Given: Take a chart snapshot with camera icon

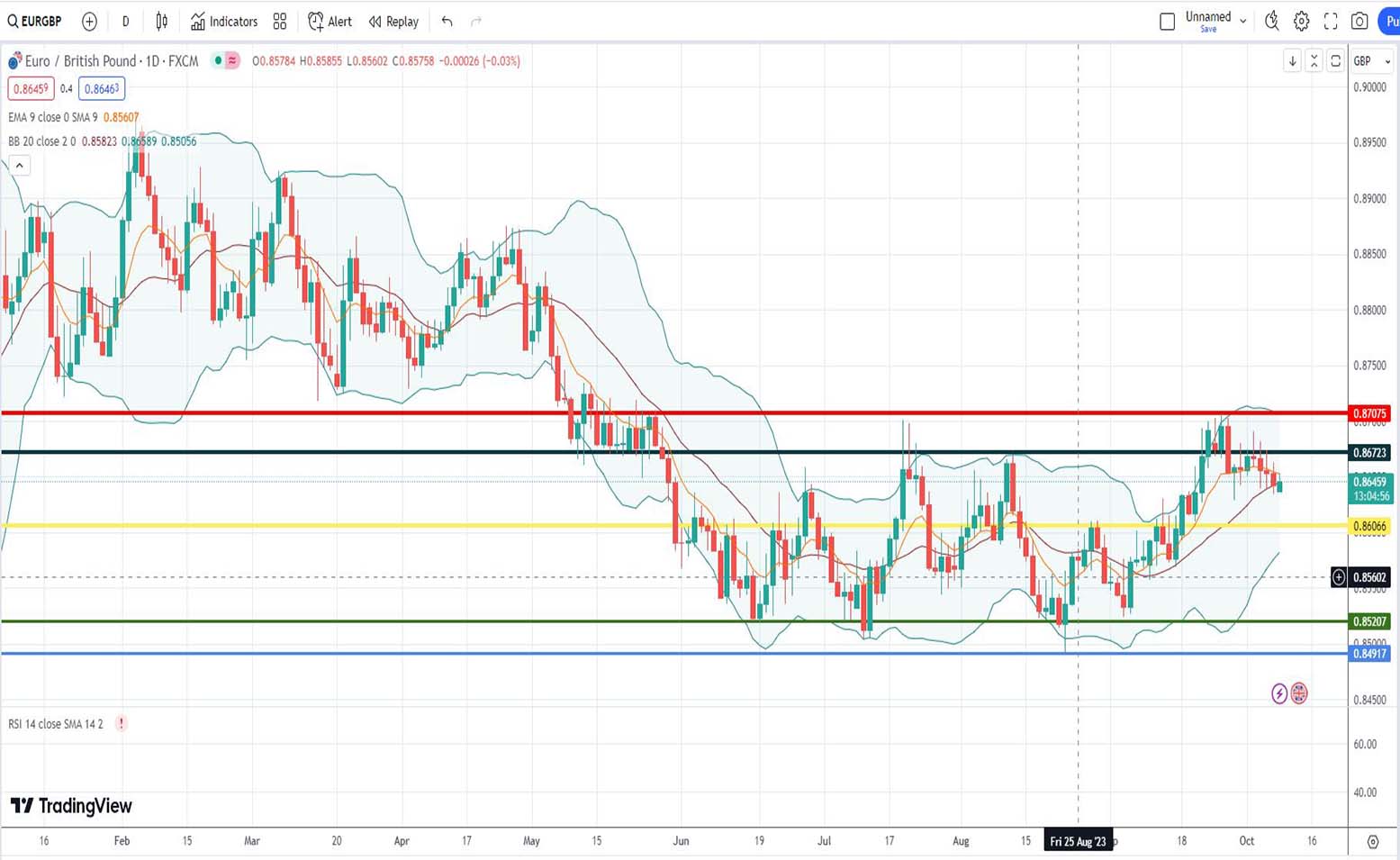Looking at the screenshot, I should [1359, 22].
